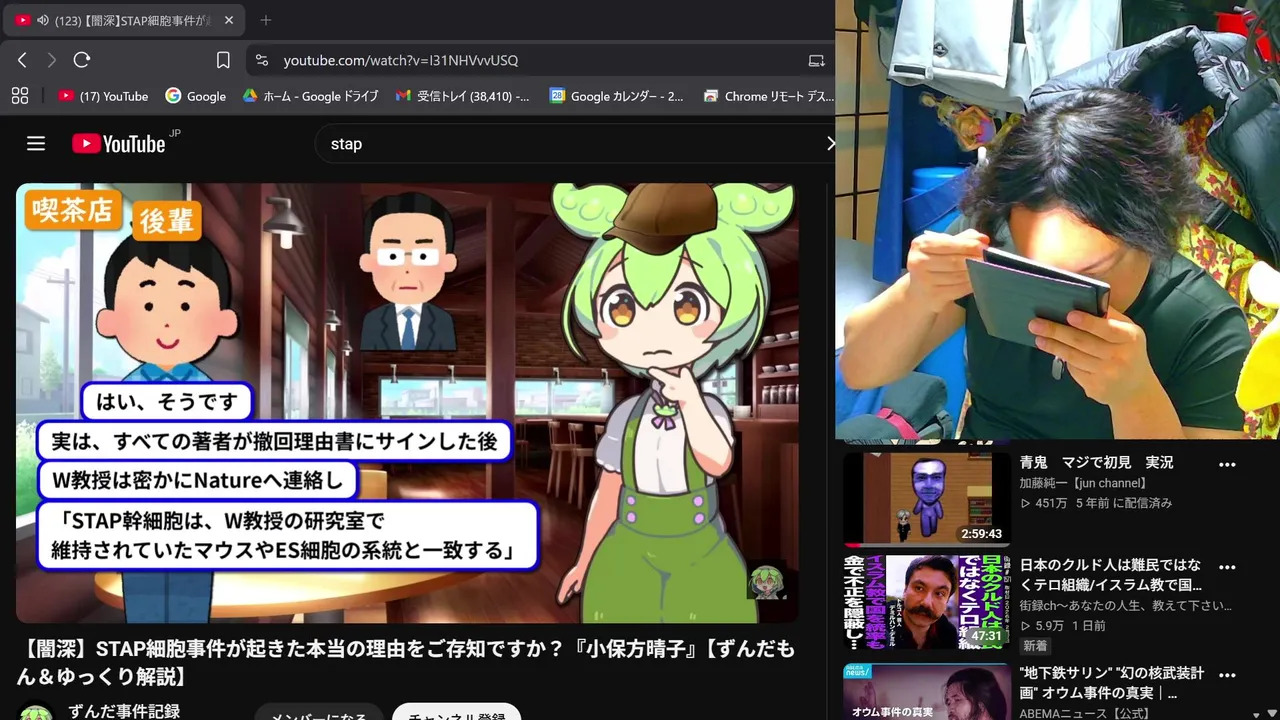1280x720 pixels.
Task: Mute the tab audio speaker icon
Action: (43, 20)
